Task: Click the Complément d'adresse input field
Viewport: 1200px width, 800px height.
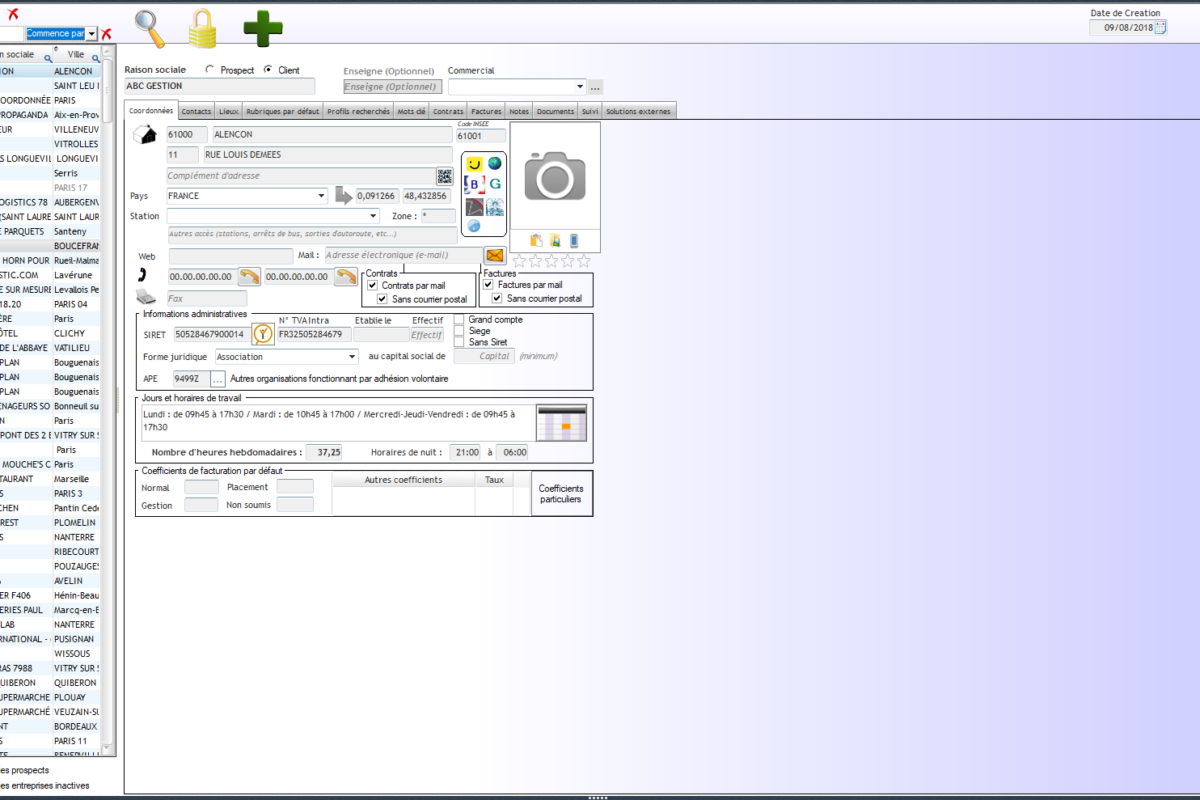Action: tap(300, 176)
